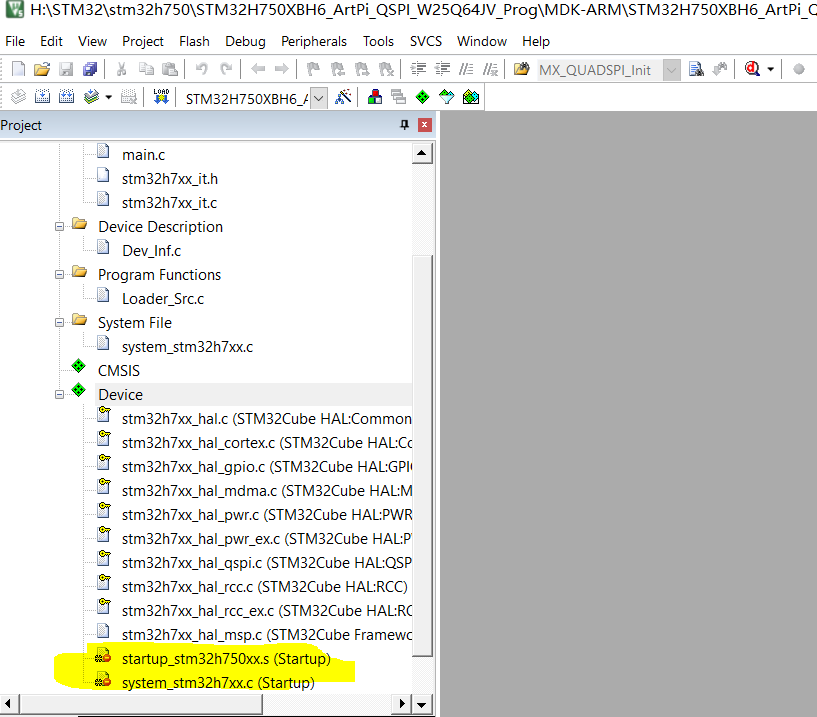Build the target using the Build icon

coord(42,96)
